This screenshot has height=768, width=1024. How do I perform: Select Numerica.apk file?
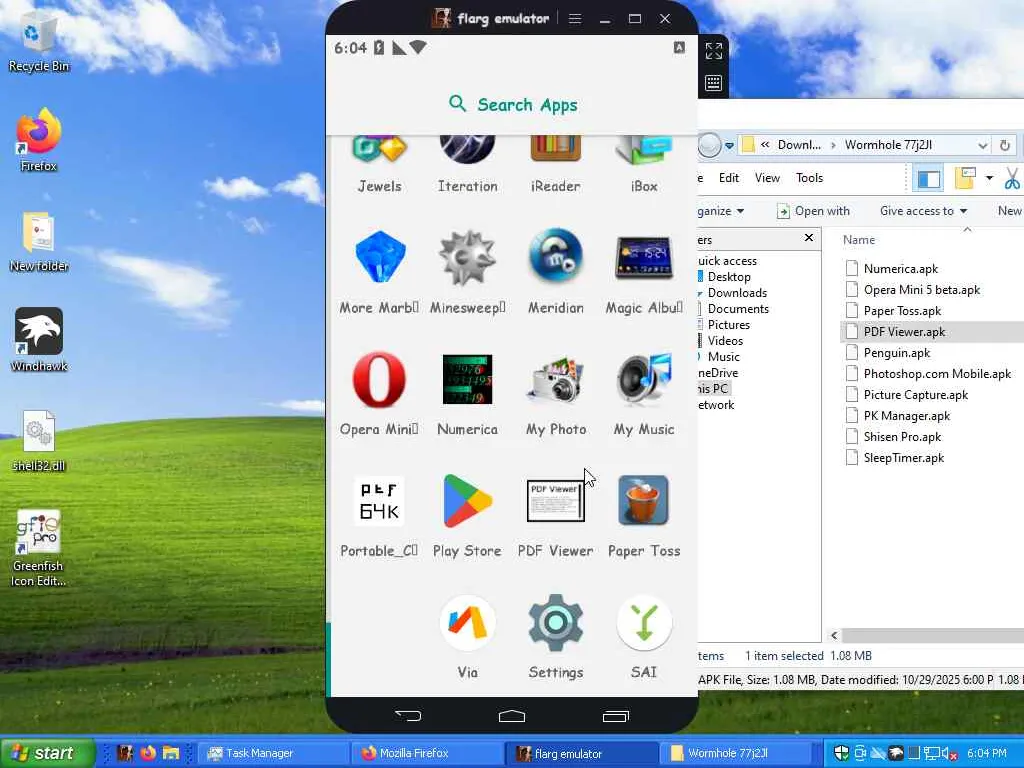coord(901,268)
